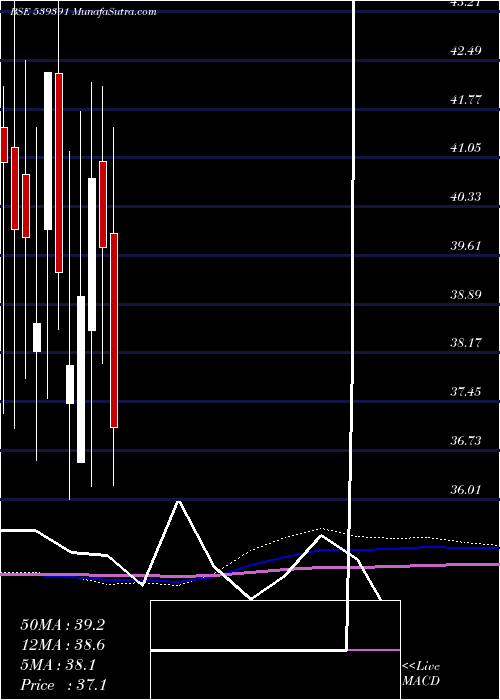
Task: Click the 5MA : 38.1 value
Action: click(x=58, y=665)
